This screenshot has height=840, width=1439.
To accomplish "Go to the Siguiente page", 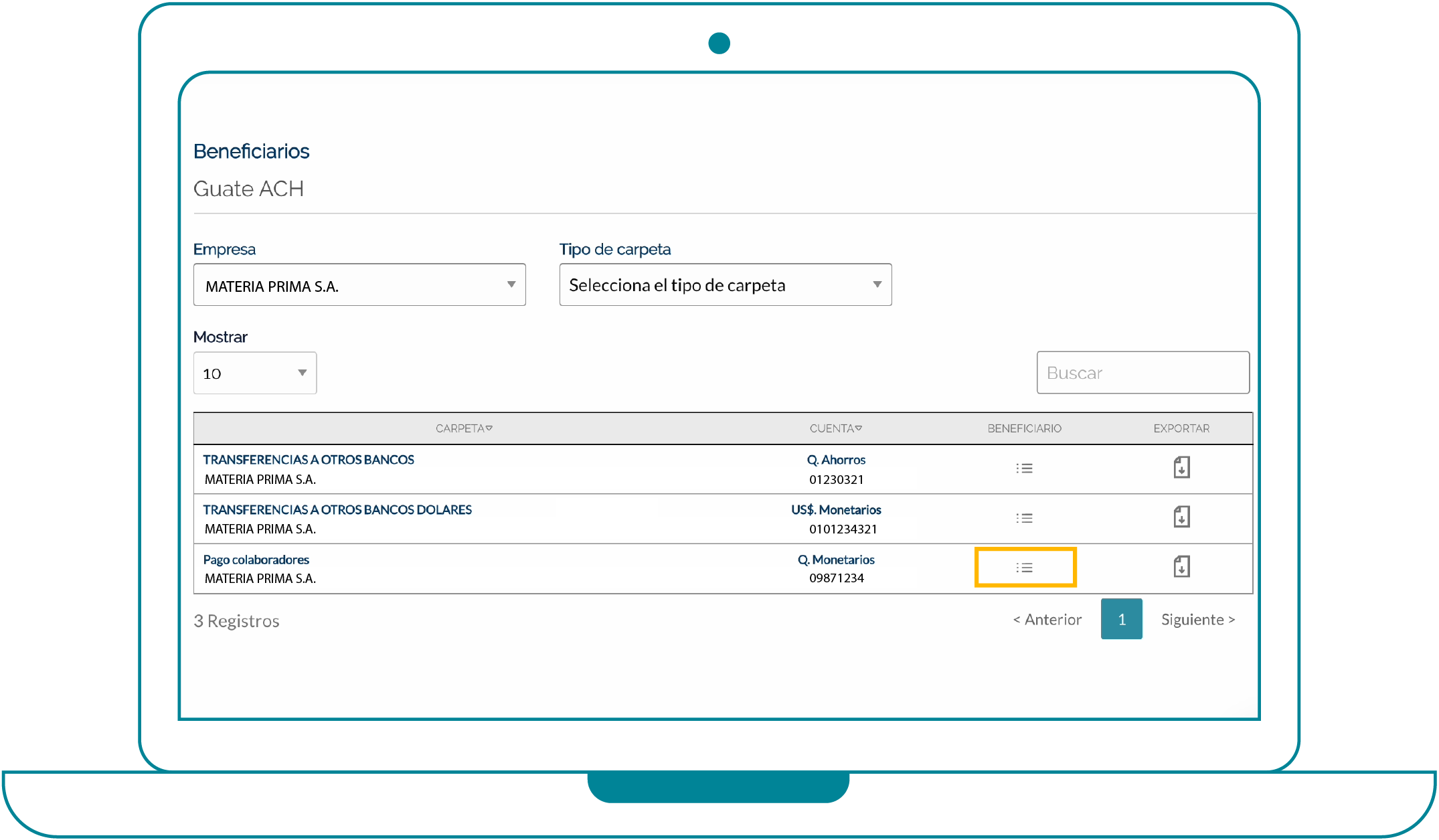I will point(1197,620).
